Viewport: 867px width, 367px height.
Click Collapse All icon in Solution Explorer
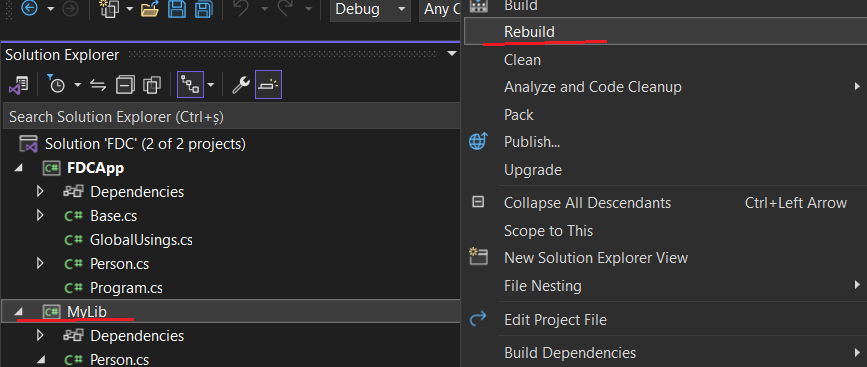click(x=126, y=85)
